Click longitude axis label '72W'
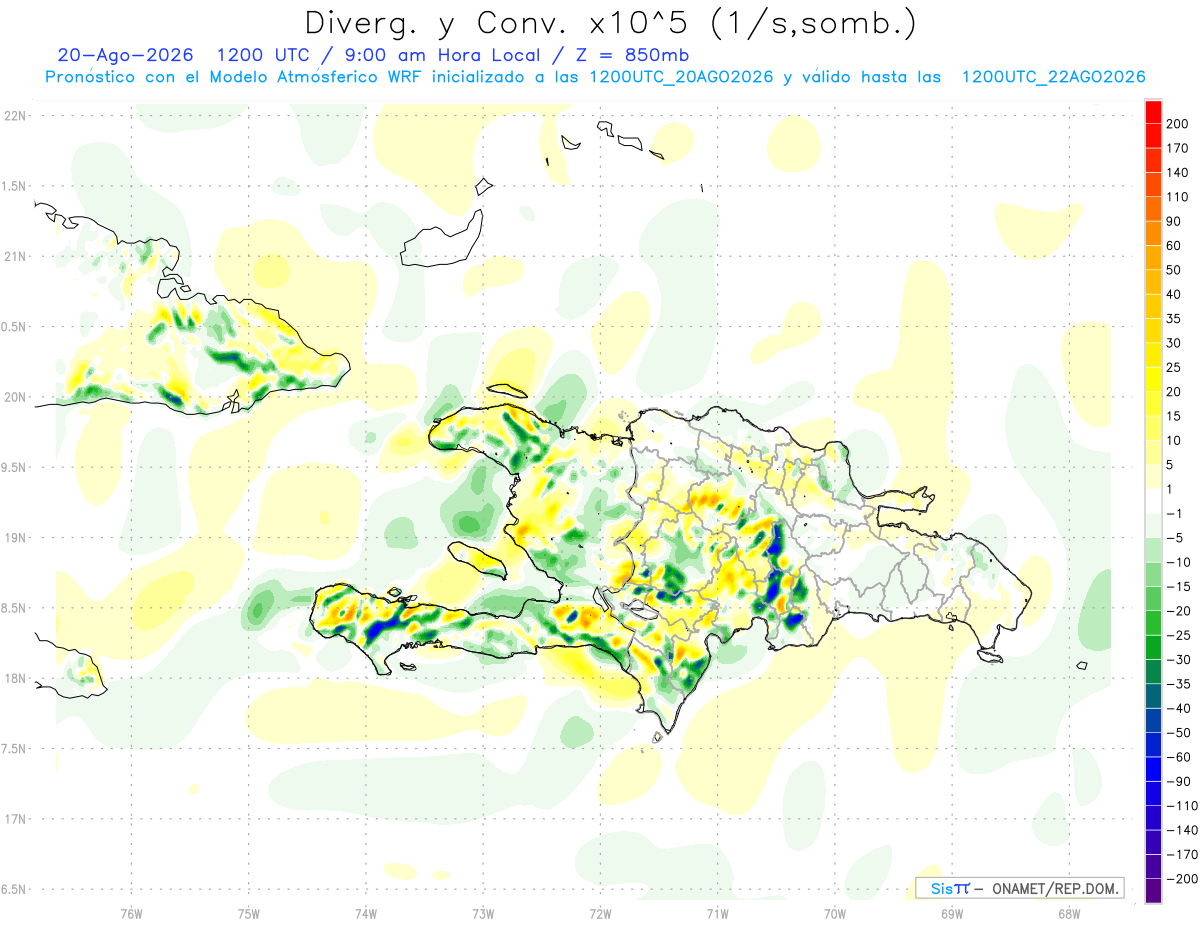 click(x=600, y=912)
